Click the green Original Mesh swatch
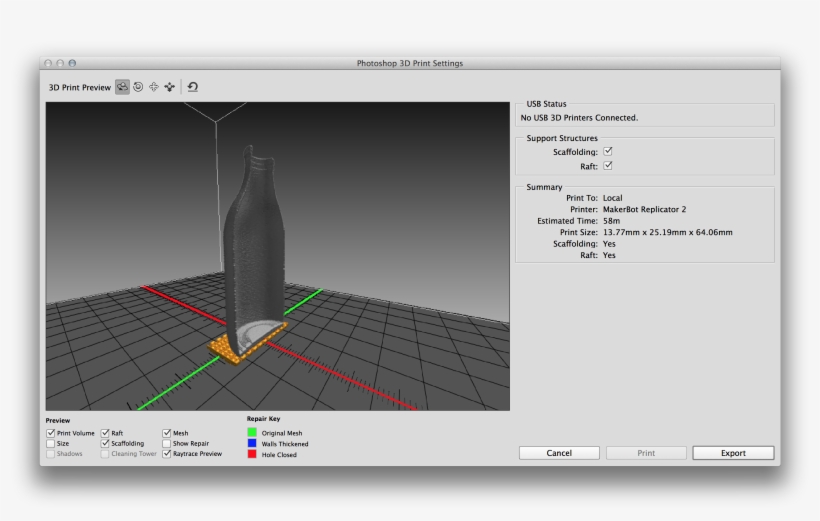This screenshot has width=820, height=521. click(251, 433)
